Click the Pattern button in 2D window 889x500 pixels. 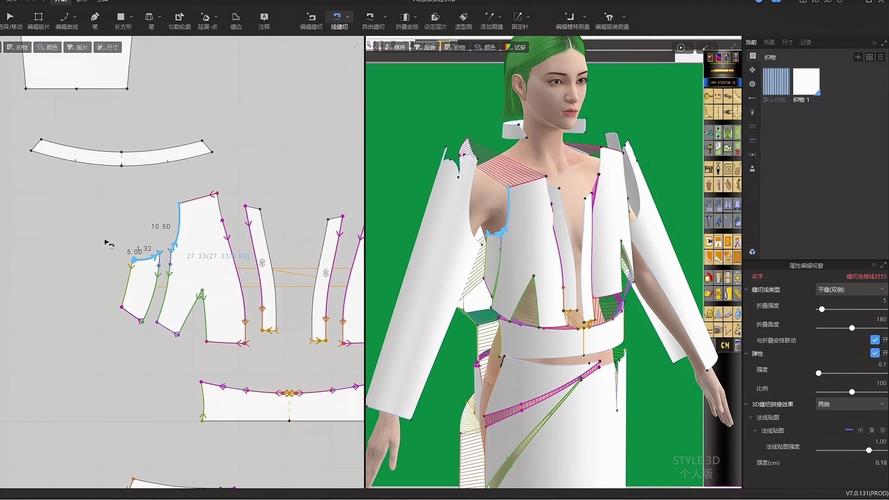pyautogui.click(x=77, y=47)
